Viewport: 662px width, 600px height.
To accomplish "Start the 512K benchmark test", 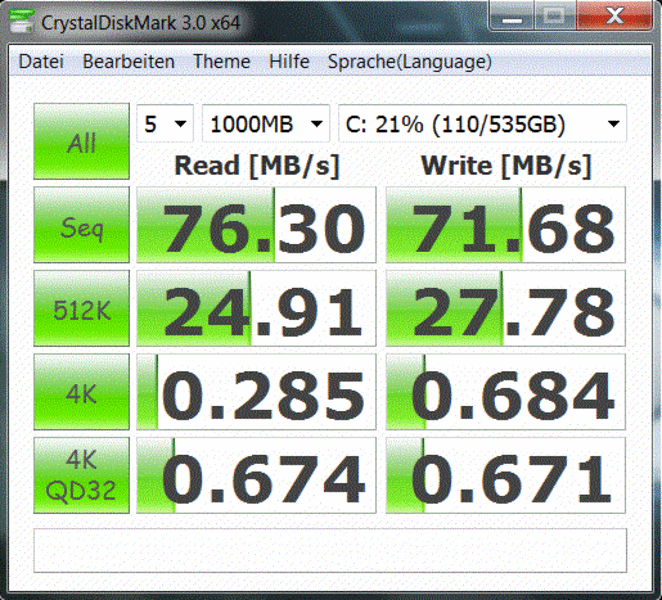I will coord(81,309).
